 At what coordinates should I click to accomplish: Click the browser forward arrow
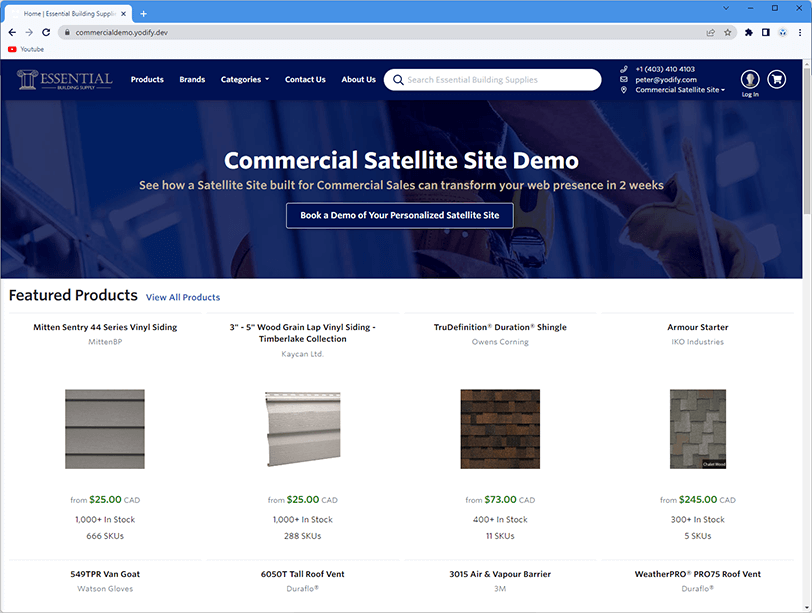[x=29, y=32]
